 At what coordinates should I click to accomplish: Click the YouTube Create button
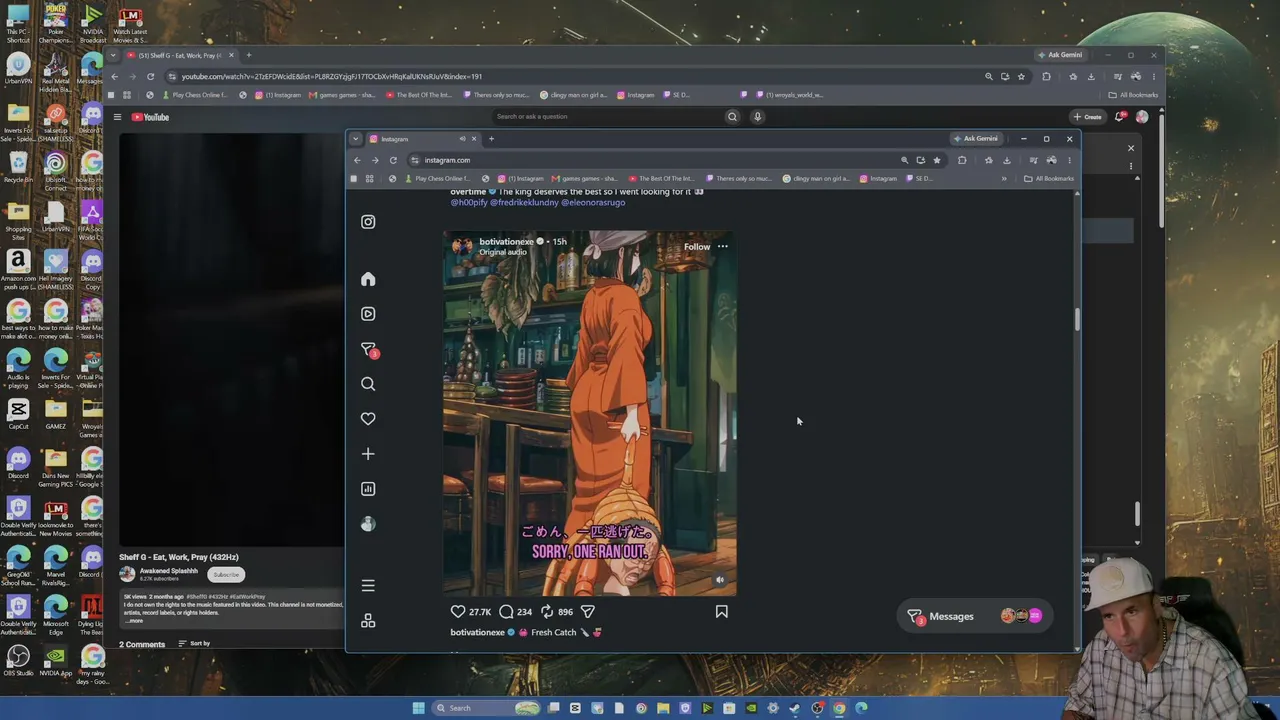click(1087, 117)
